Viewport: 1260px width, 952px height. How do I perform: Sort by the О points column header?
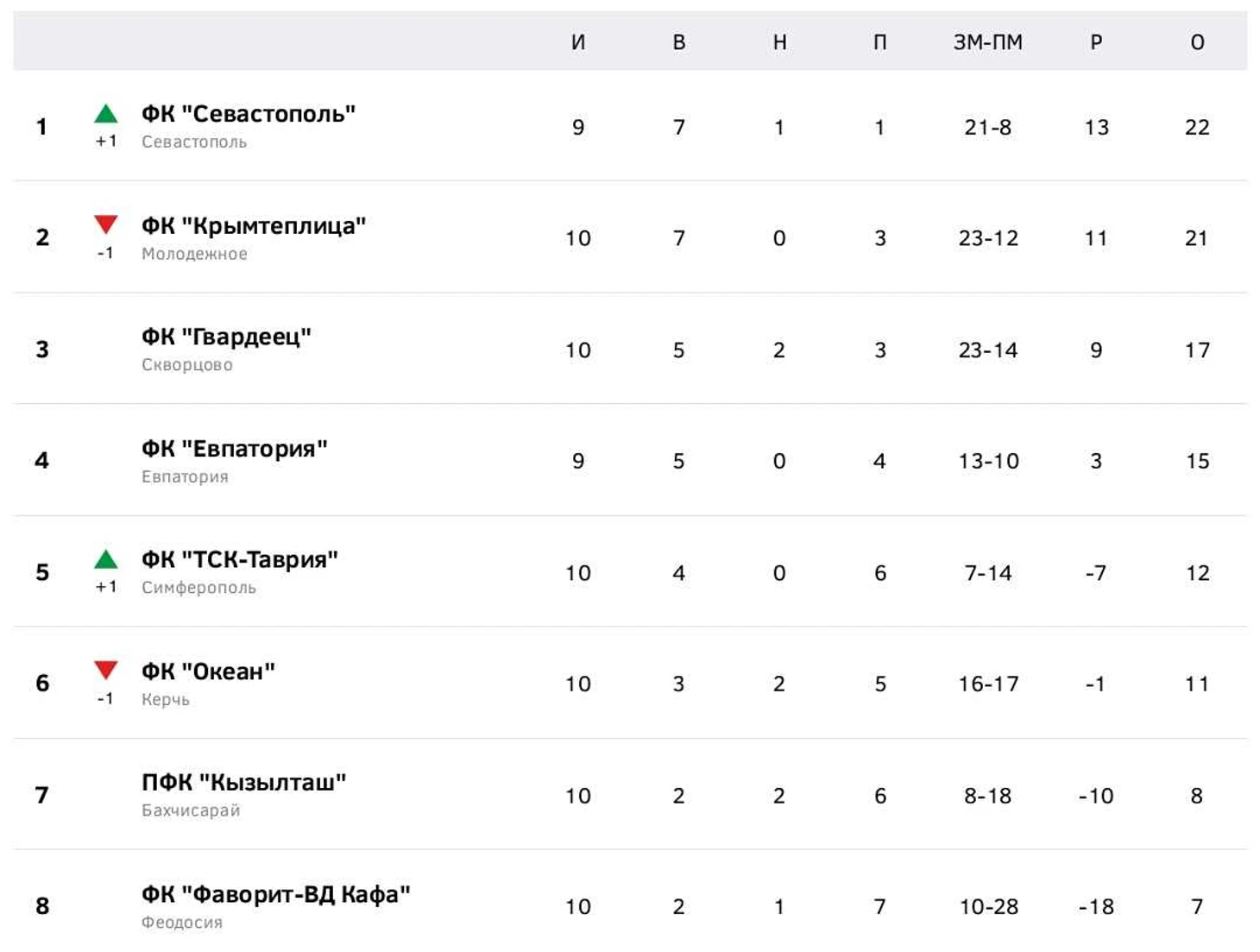click(x=1197, y=42)
